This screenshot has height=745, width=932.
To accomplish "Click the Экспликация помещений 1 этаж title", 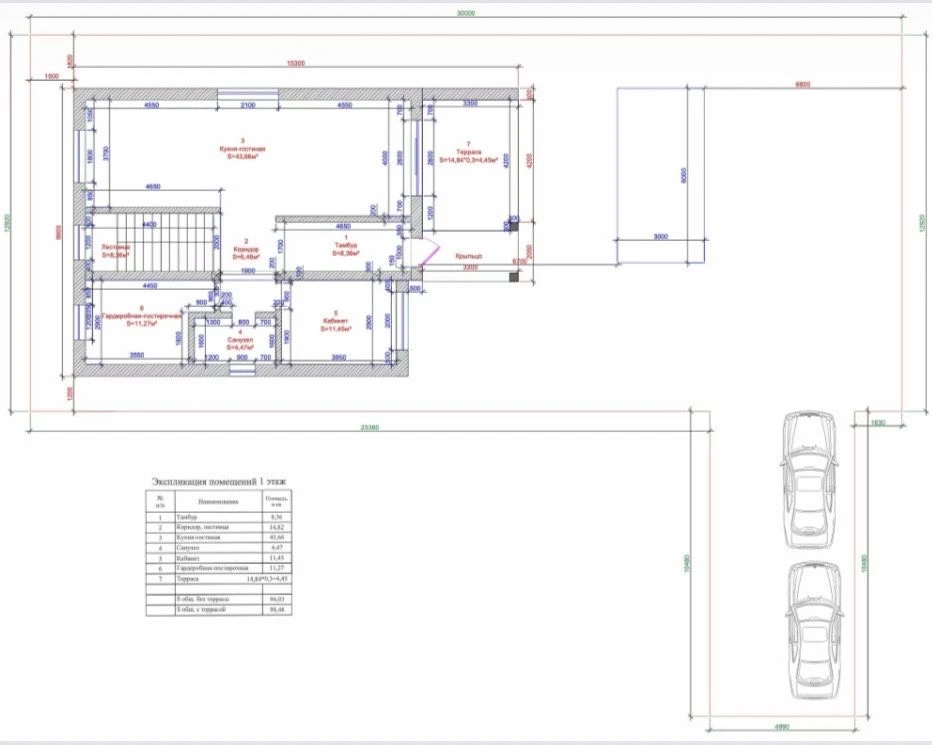I will pos(219,482).
